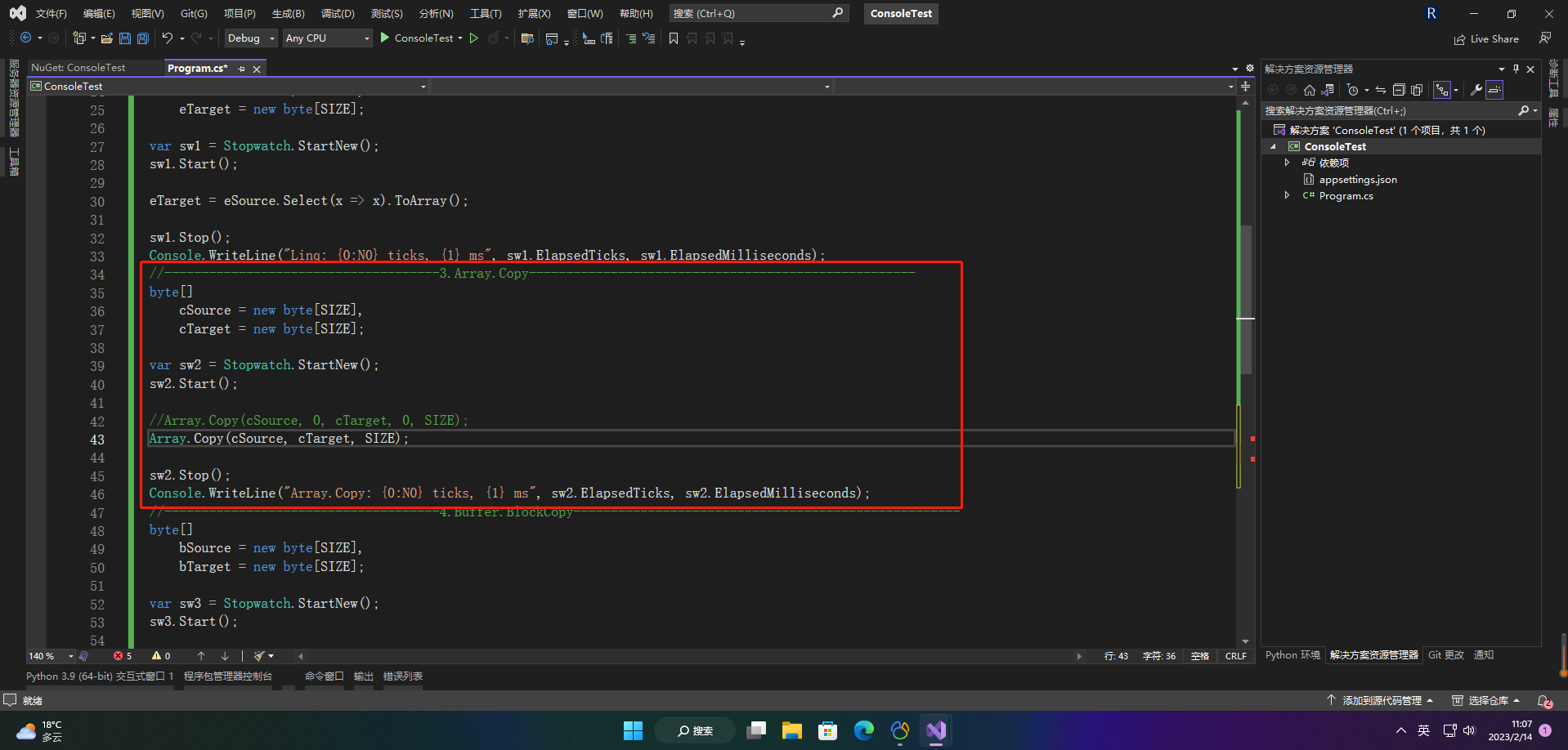This screenshot has width=1568, height=750.
Task: Select appsettings.json in Solution Explorer
Action: [1358, 180]
